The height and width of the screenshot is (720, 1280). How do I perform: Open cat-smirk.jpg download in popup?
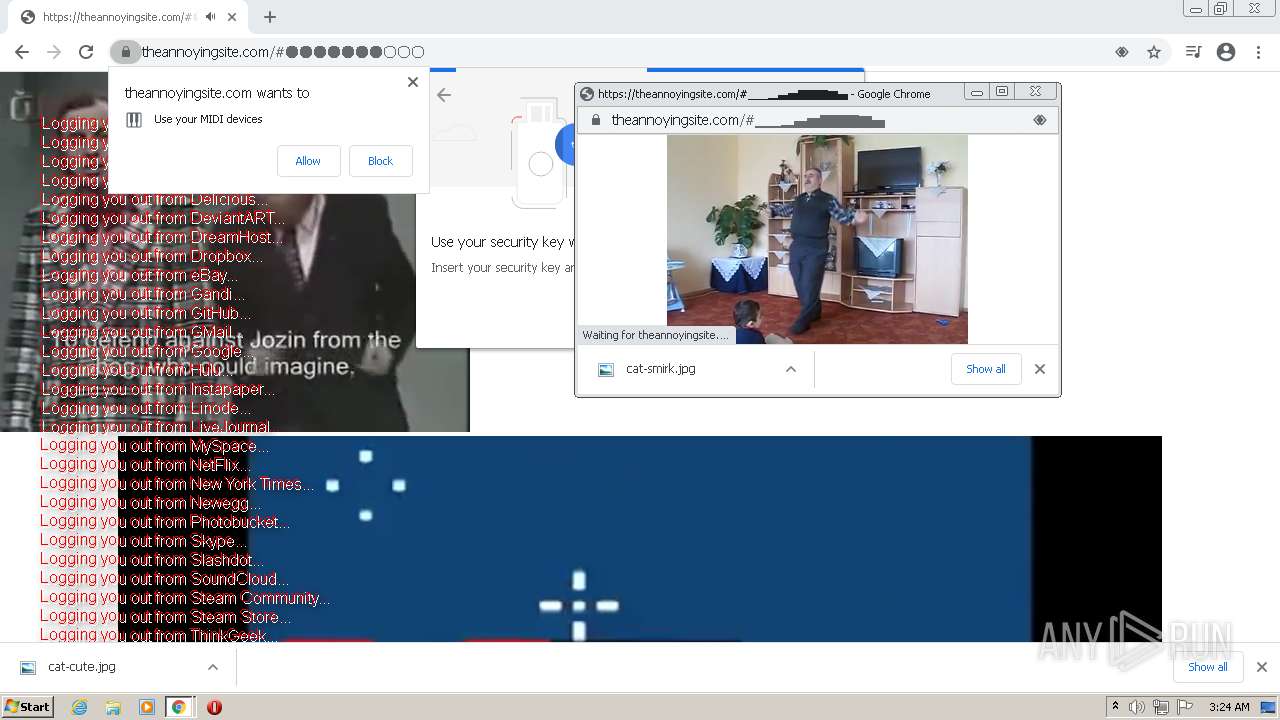[x=660, y=369]
